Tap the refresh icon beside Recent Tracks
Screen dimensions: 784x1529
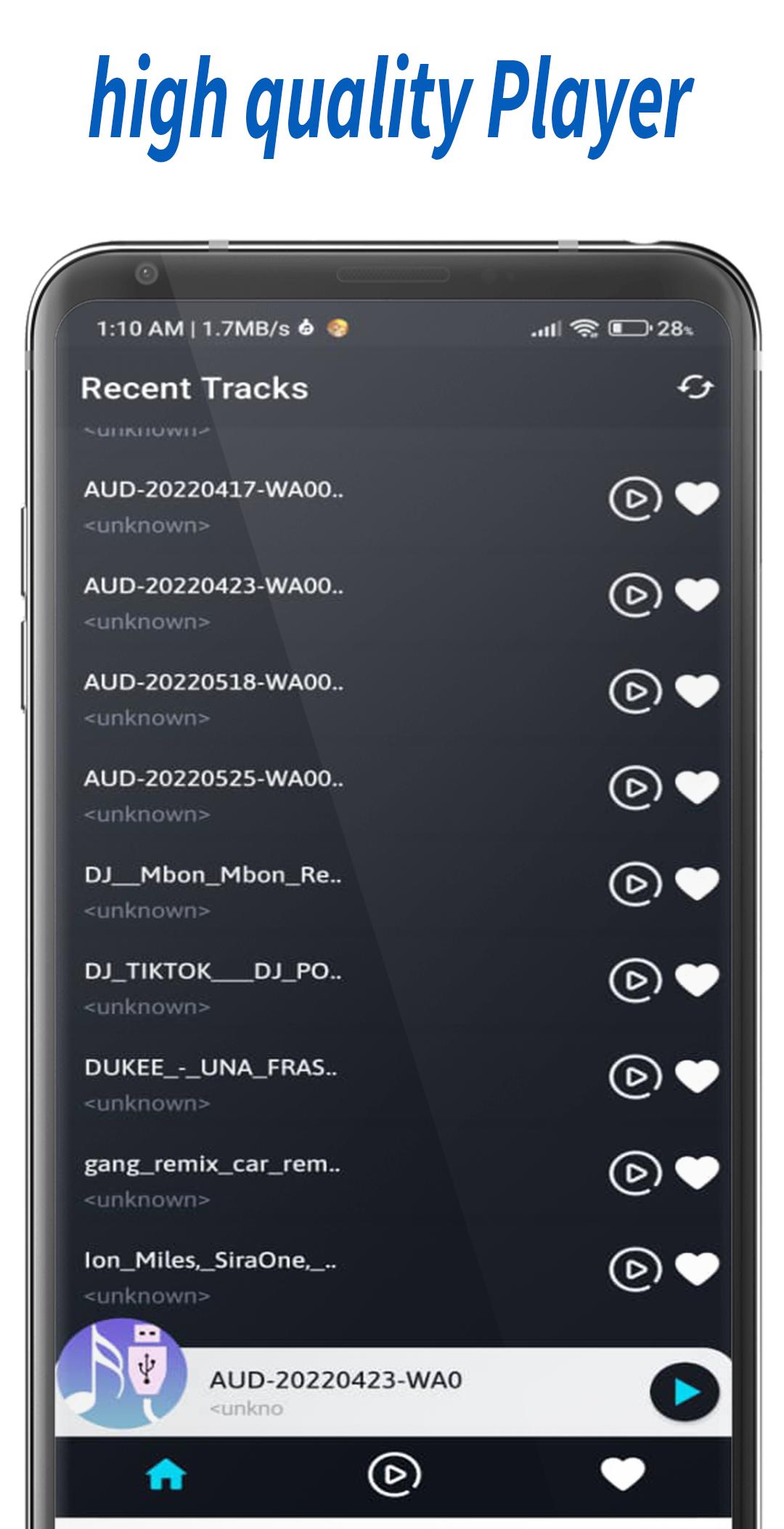tap(695, 388)
